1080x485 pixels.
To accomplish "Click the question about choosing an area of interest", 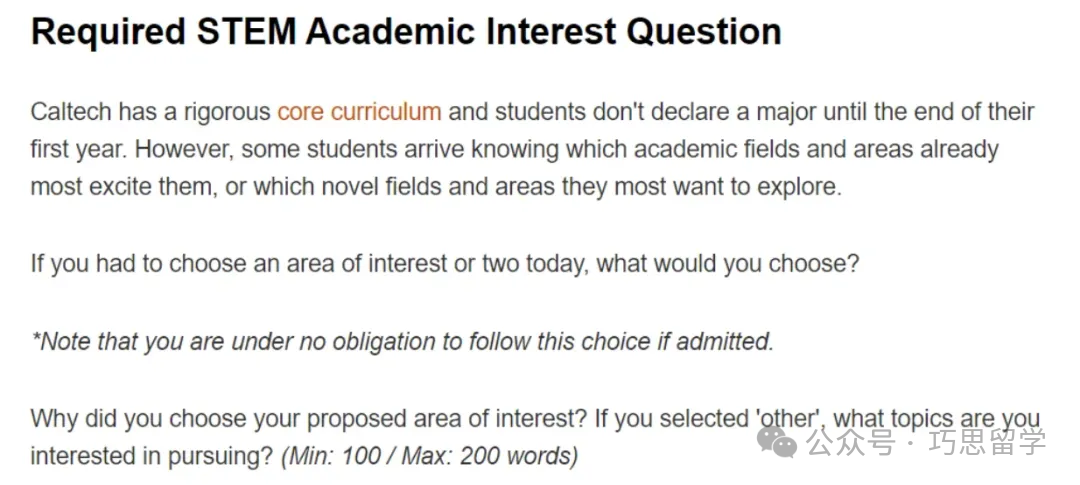I will point(445,265).
